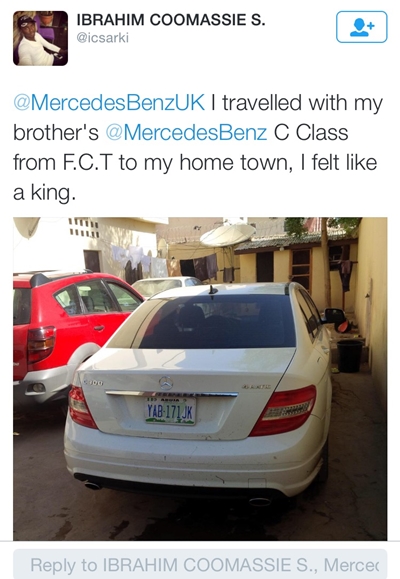Viewport: 400px width, 579px height.
Task: Tap the words 'from F.C.T' in tweet
Action: point(62,163)
